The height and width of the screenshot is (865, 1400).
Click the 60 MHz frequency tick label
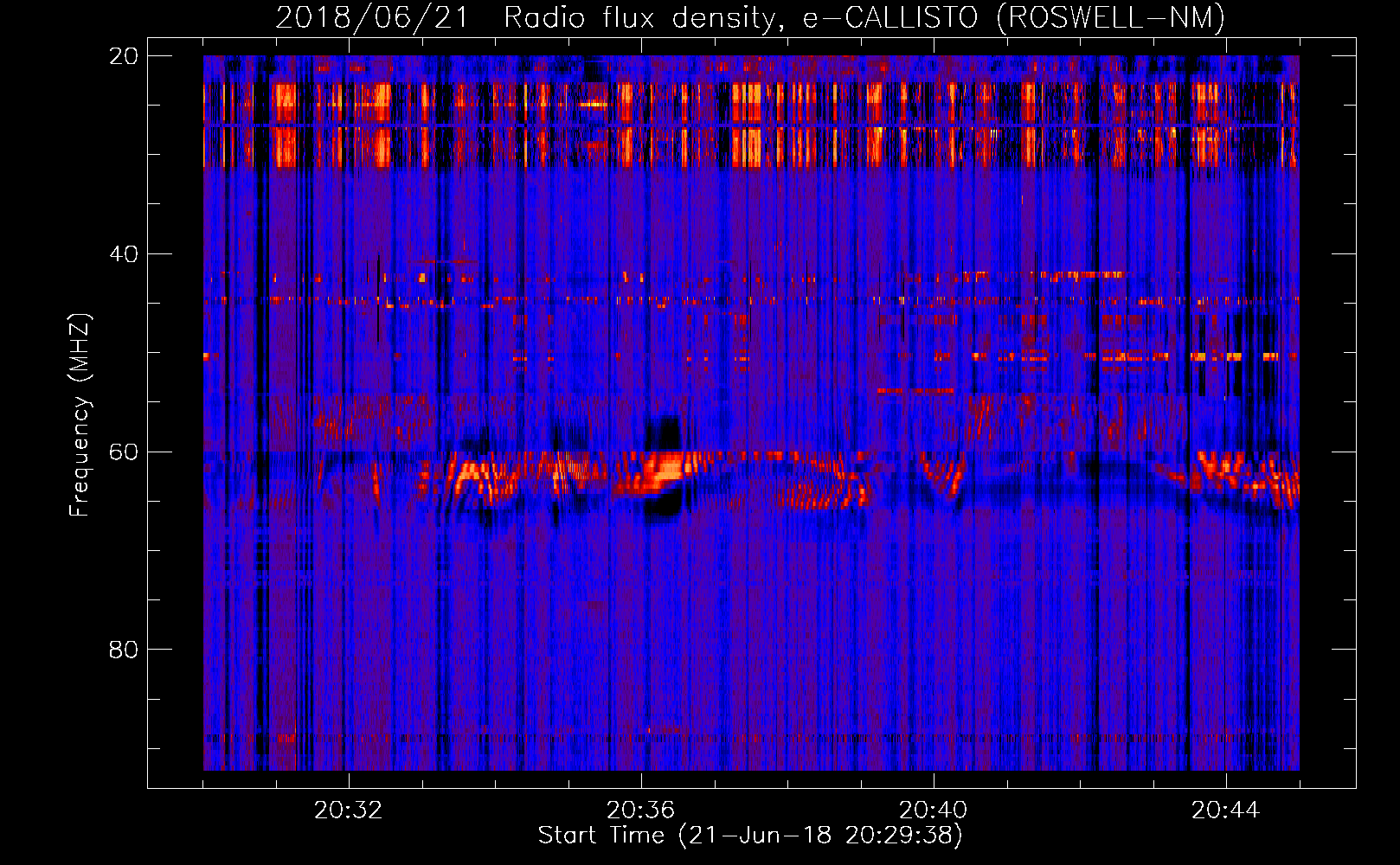123,452
